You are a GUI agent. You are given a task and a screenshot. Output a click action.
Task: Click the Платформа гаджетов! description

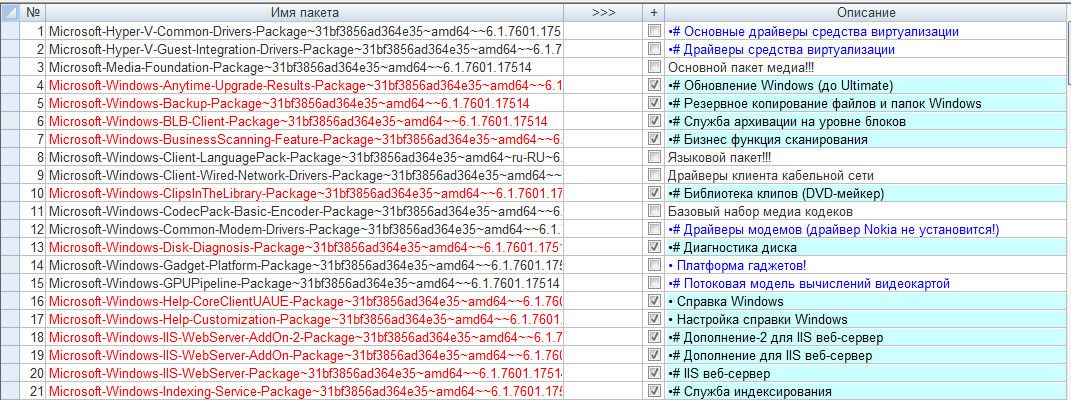coord(867,266)
